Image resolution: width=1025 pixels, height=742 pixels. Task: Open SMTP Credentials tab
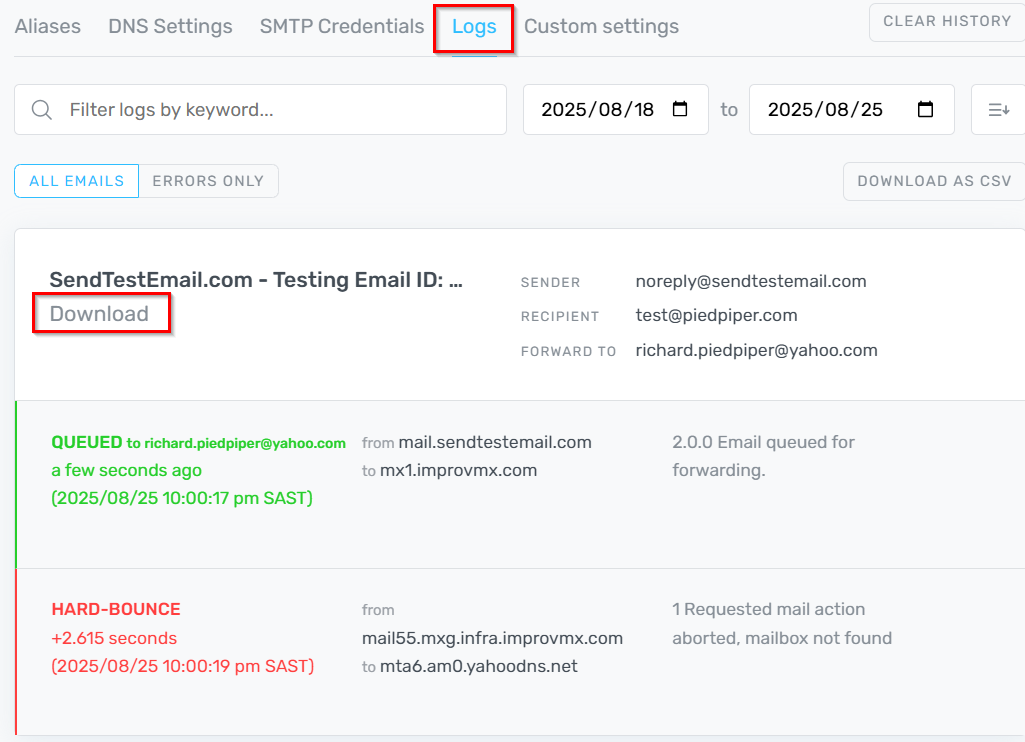342,27
